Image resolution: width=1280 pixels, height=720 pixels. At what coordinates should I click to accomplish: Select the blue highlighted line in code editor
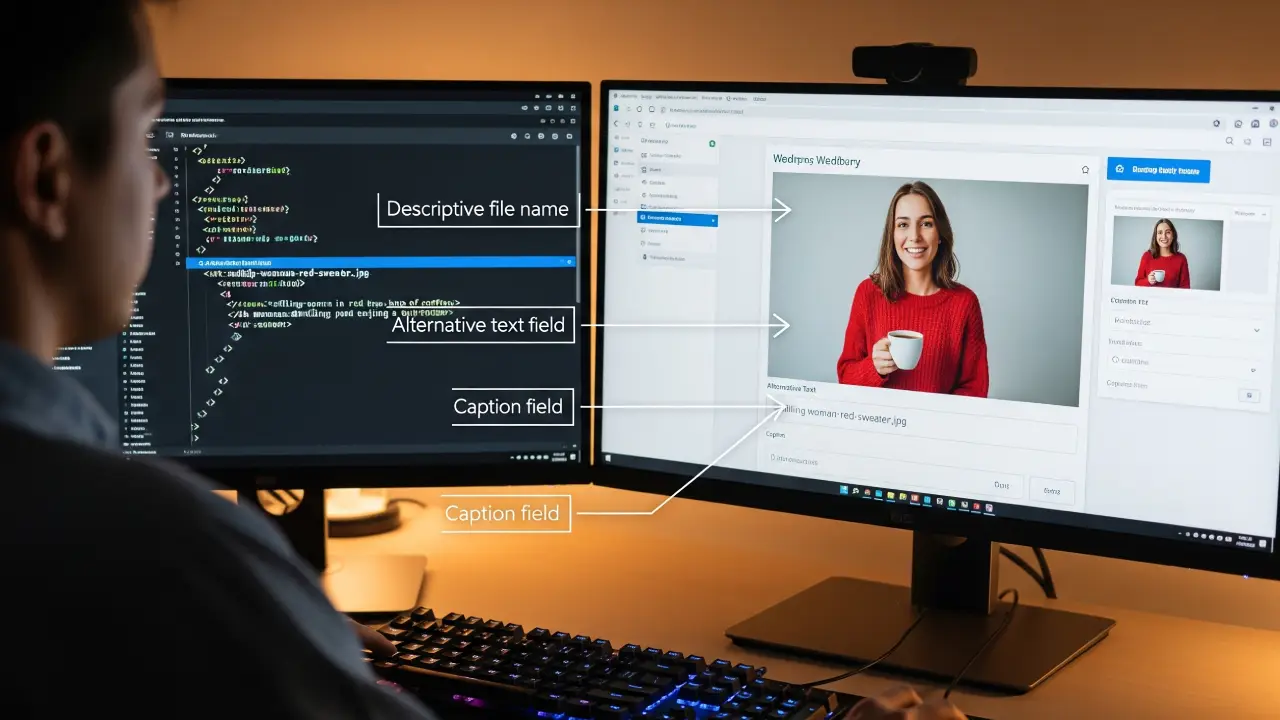click(x=380, y=262)
